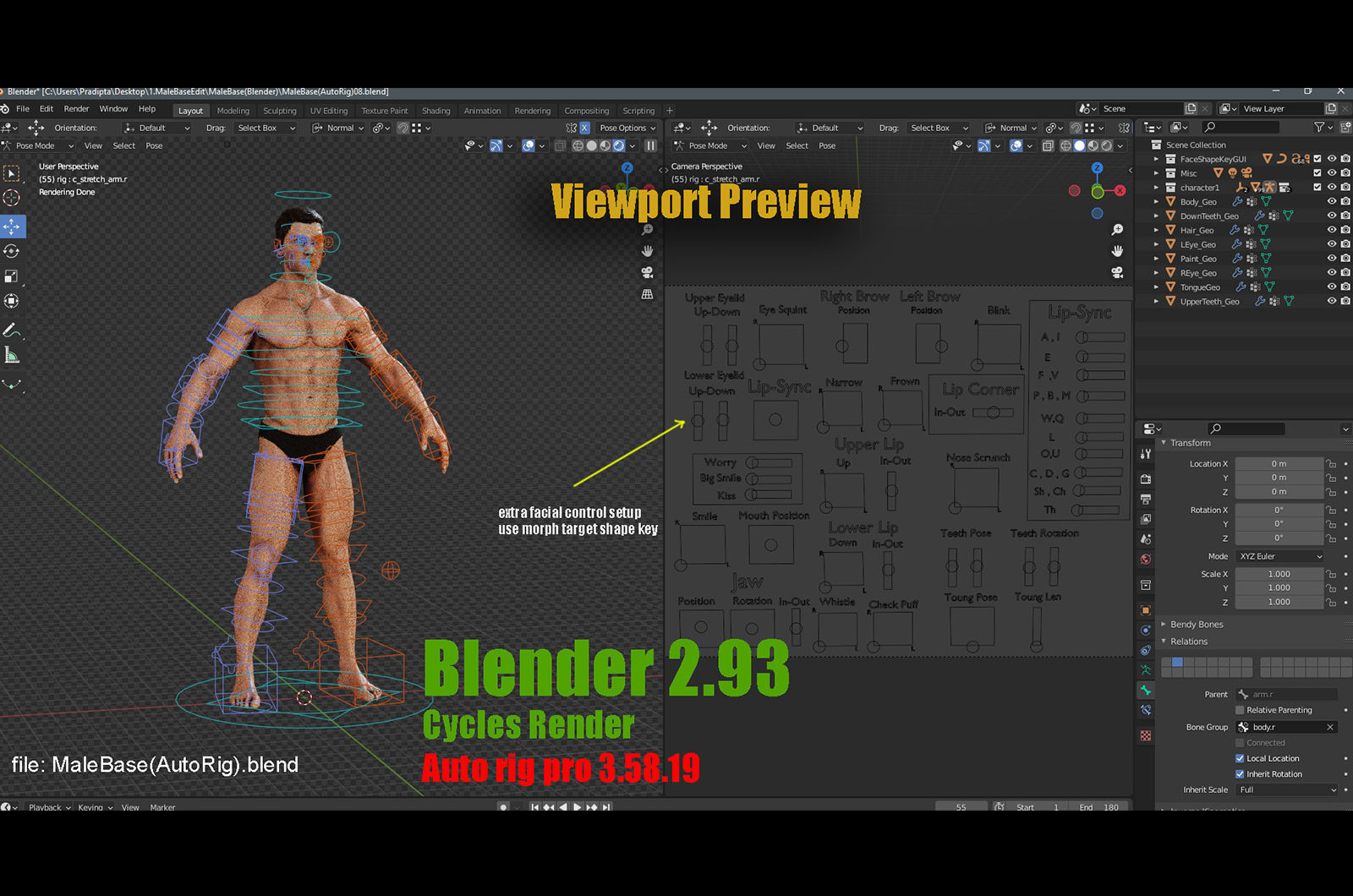The height and width of the screenshot is (896, 1353).
Task: Open Playback menu in timeline
Action: pos(49,807)
